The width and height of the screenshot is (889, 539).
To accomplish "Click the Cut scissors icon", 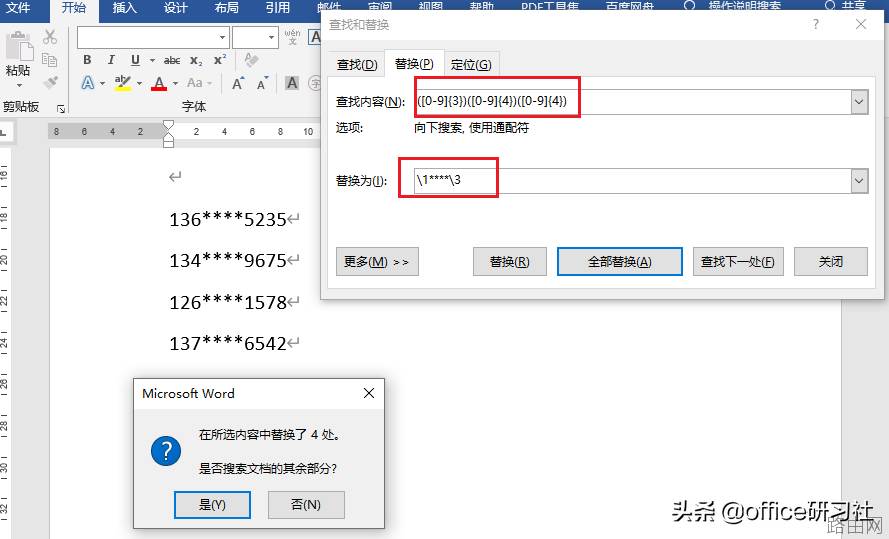I will [50, 37].
